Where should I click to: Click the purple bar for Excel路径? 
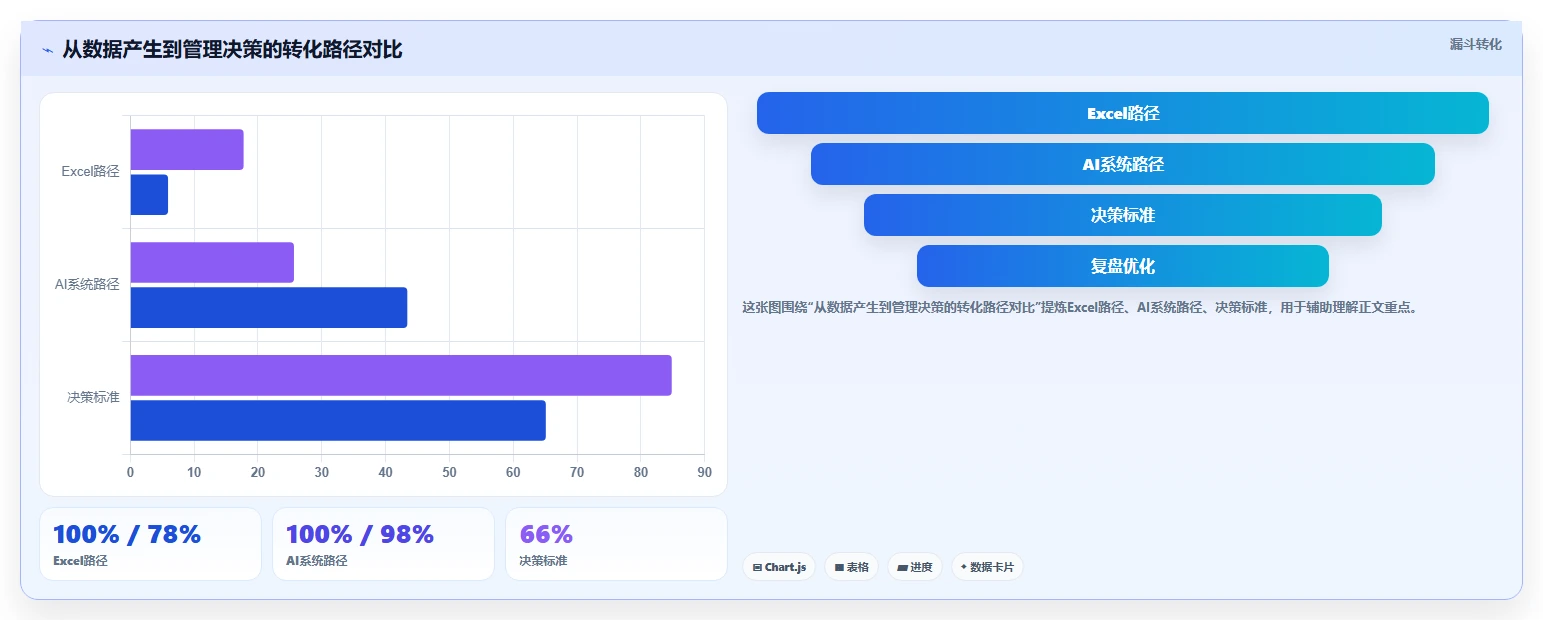point(187,149)
